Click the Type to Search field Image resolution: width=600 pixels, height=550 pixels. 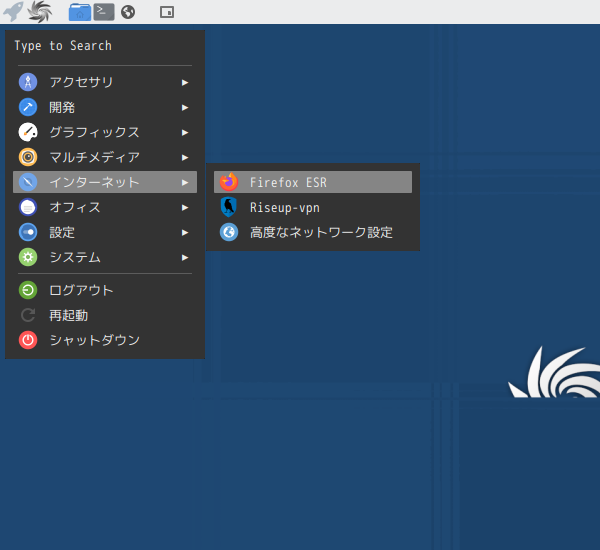click(105, 46)
